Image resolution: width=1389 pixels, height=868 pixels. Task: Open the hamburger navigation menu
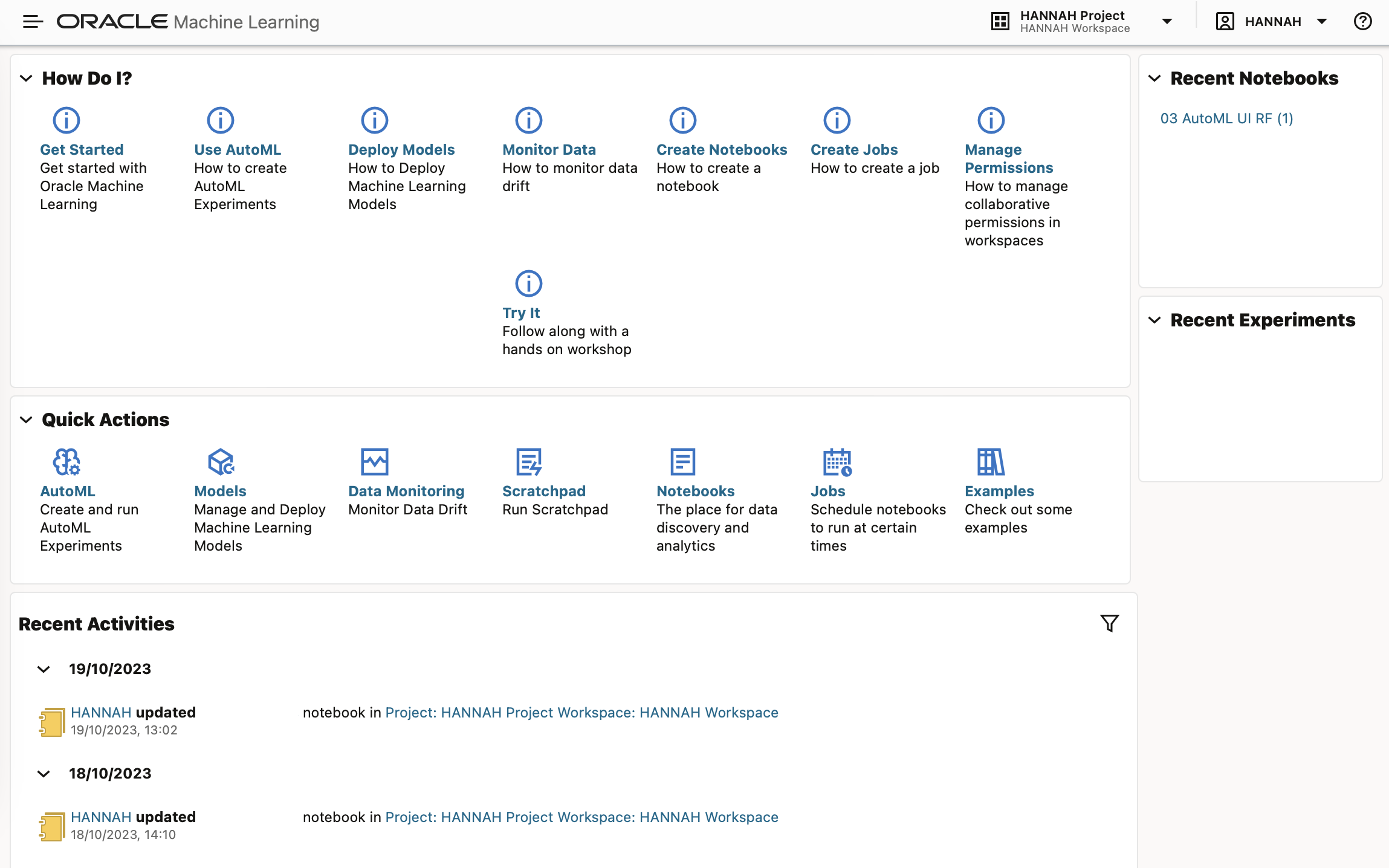coord(33,22)
